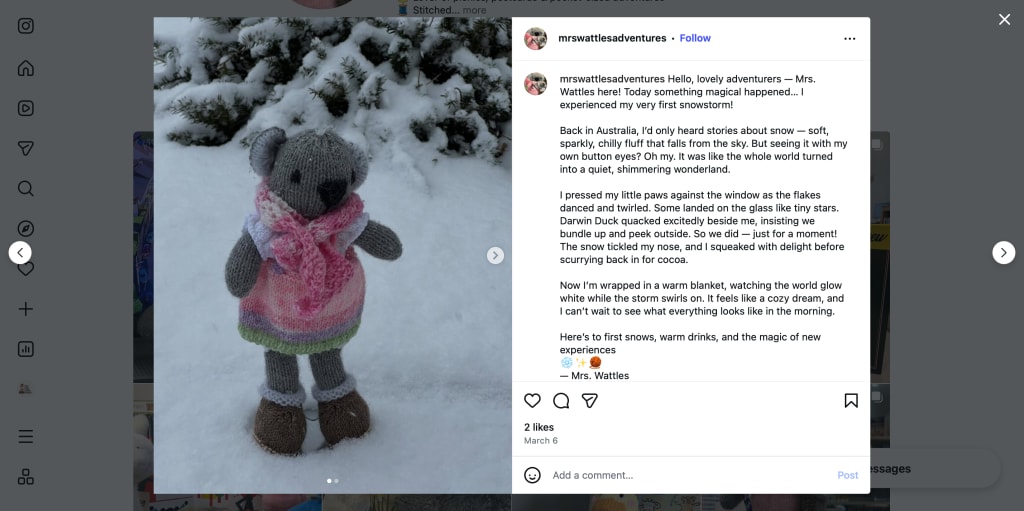Open the emoji picker for comments
This screenshot has height=511, width=1024.
tap(532, 475)
